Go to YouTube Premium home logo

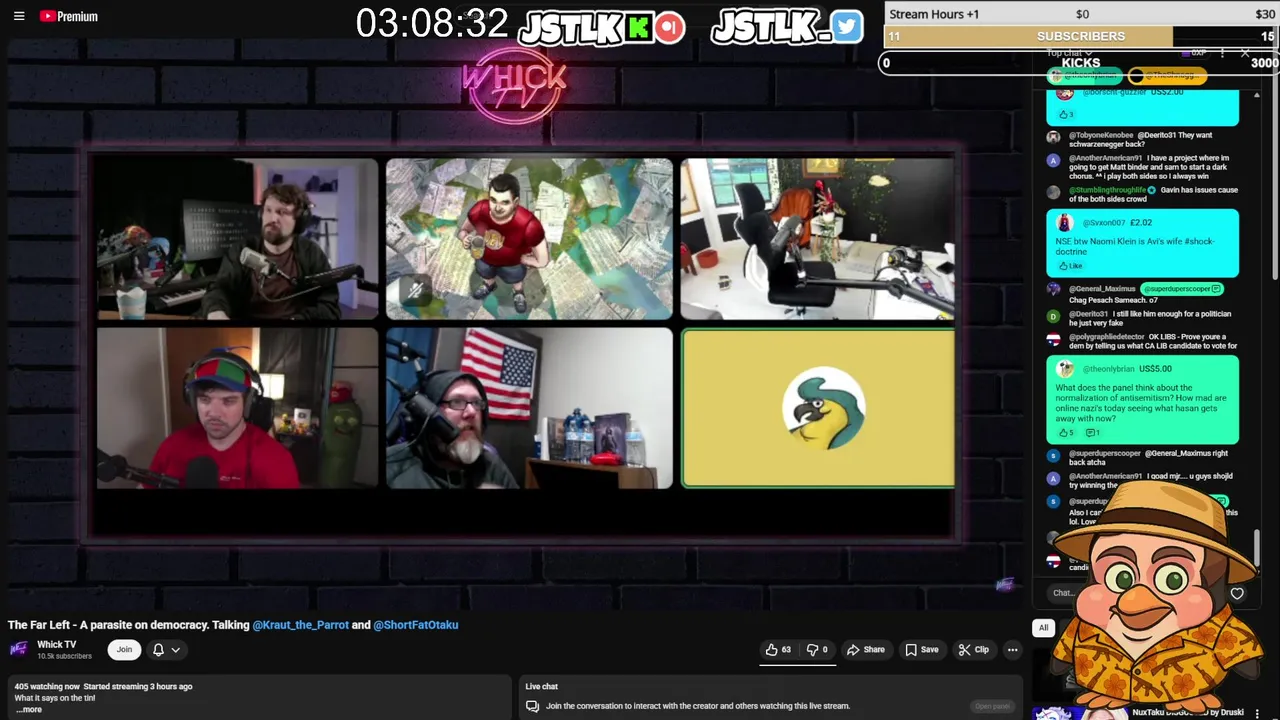click(x=69, y=16)
